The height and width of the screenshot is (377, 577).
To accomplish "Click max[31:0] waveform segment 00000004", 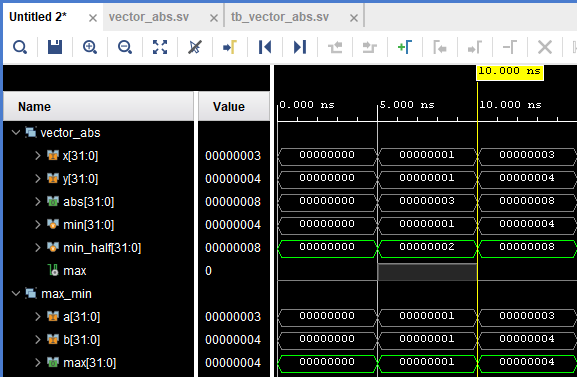I will point(527,363).
